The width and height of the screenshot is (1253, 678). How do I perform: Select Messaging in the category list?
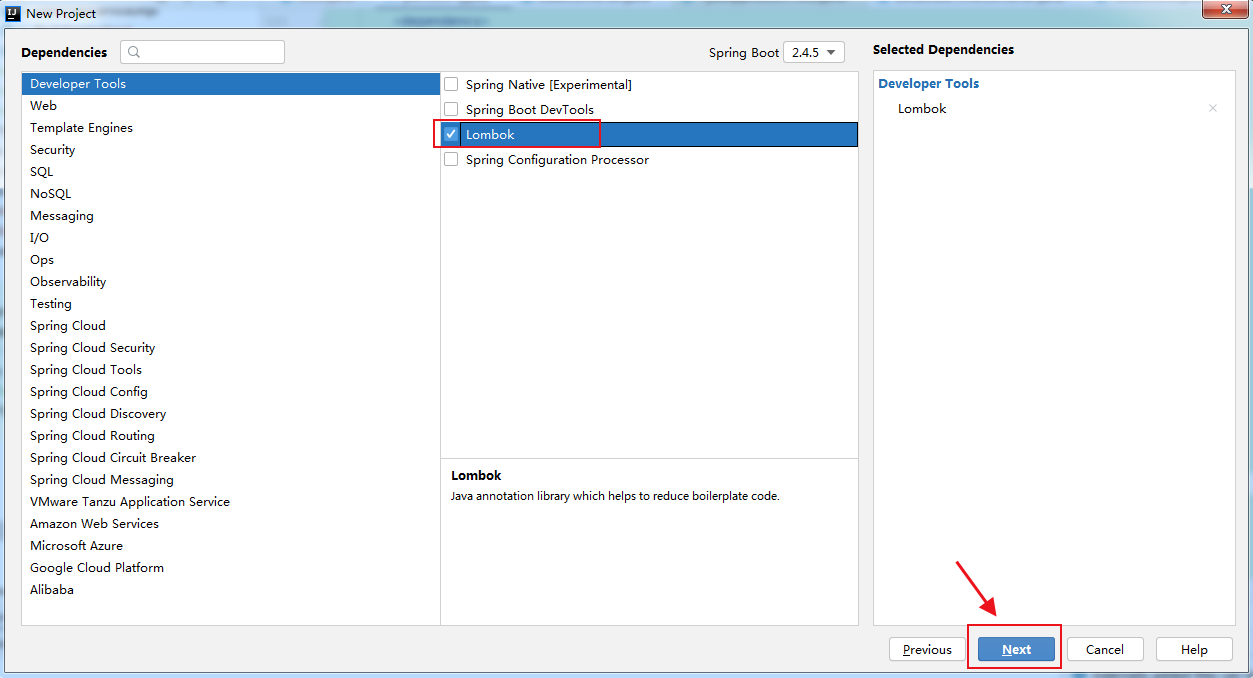[x=231, y=216]
